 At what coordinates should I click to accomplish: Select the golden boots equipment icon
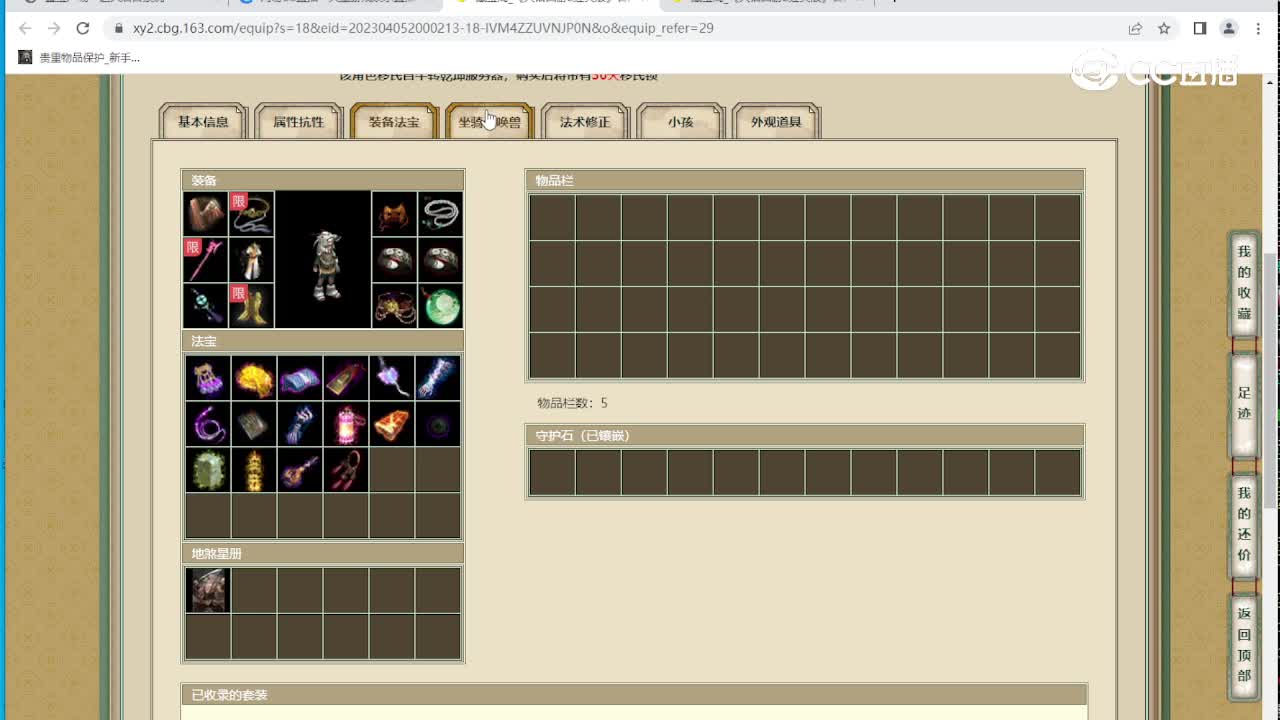(252, 306)
